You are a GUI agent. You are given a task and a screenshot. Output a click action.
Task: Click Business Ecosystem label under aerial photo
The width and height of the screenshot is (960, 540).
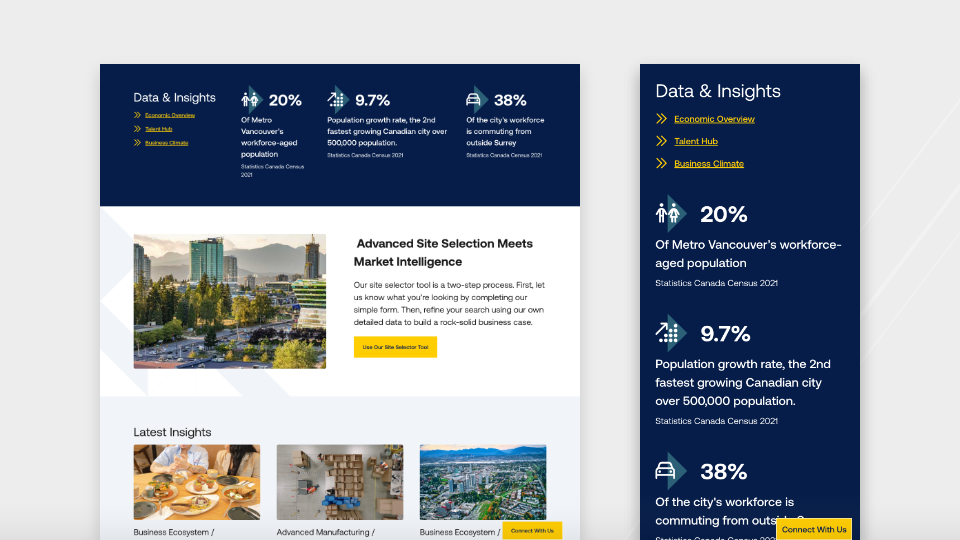(460, 533)
